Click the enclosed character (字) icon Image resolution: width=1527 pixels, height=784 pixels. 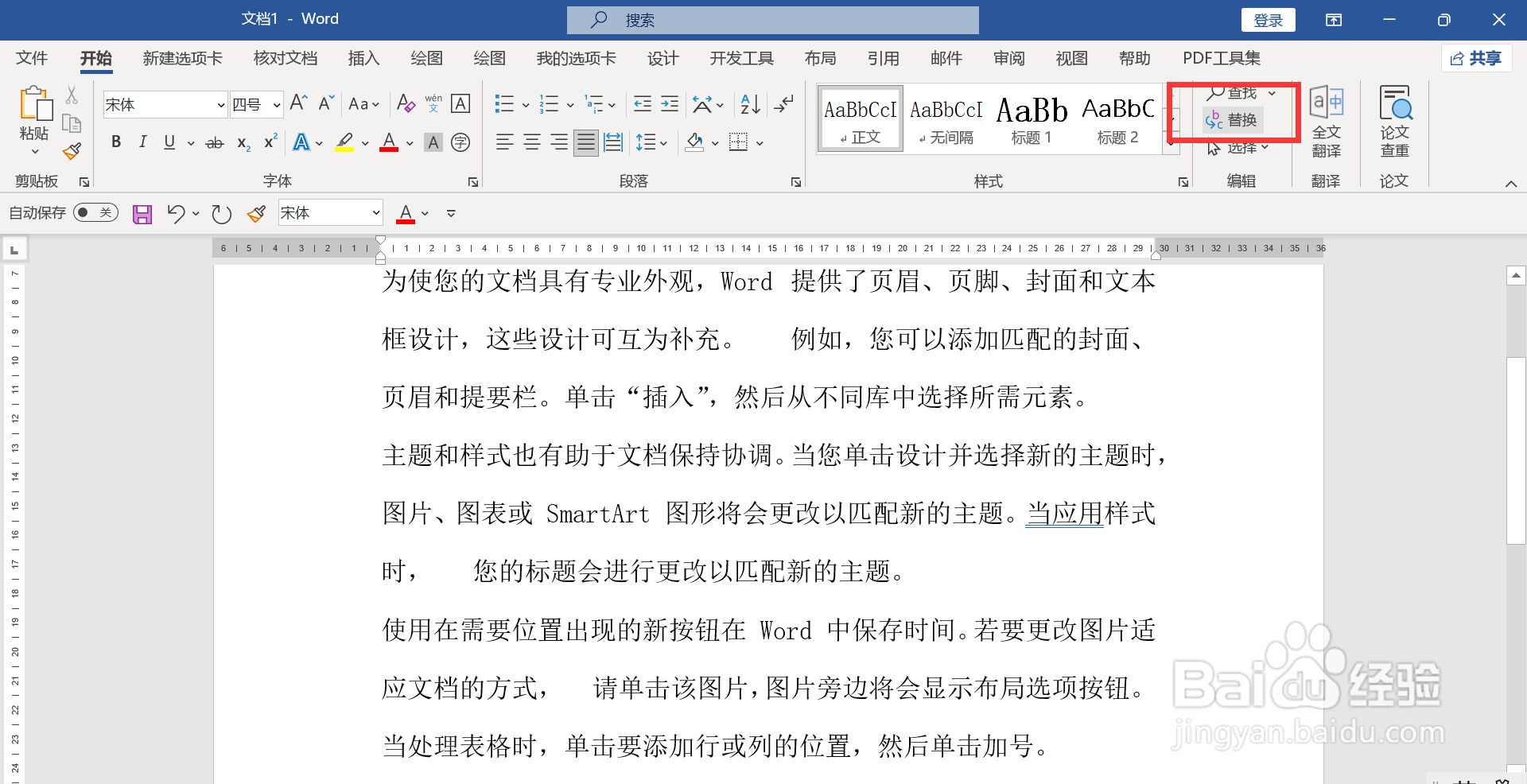(460, 142)
